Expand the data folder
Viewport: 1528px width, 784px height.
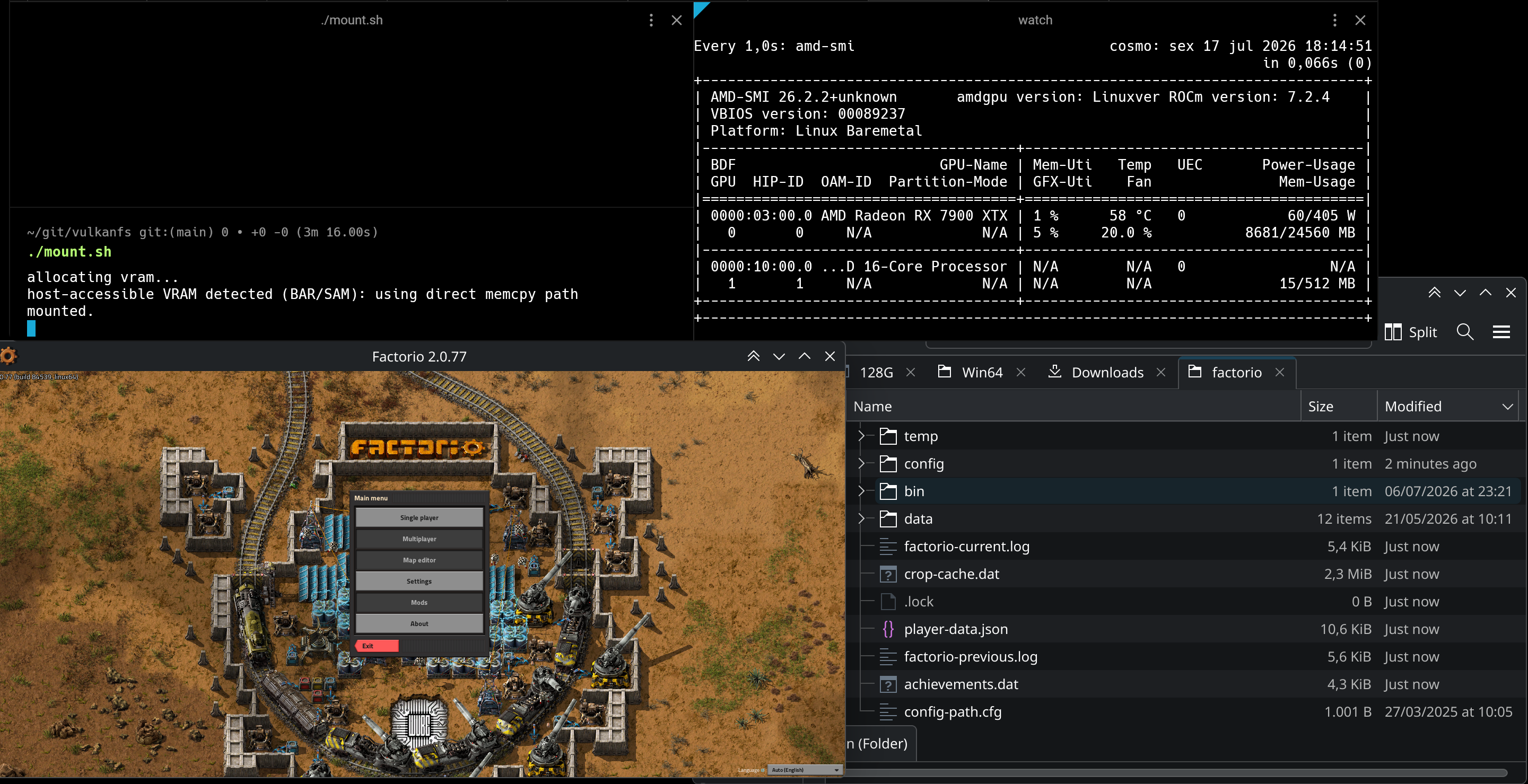(861, 519)
